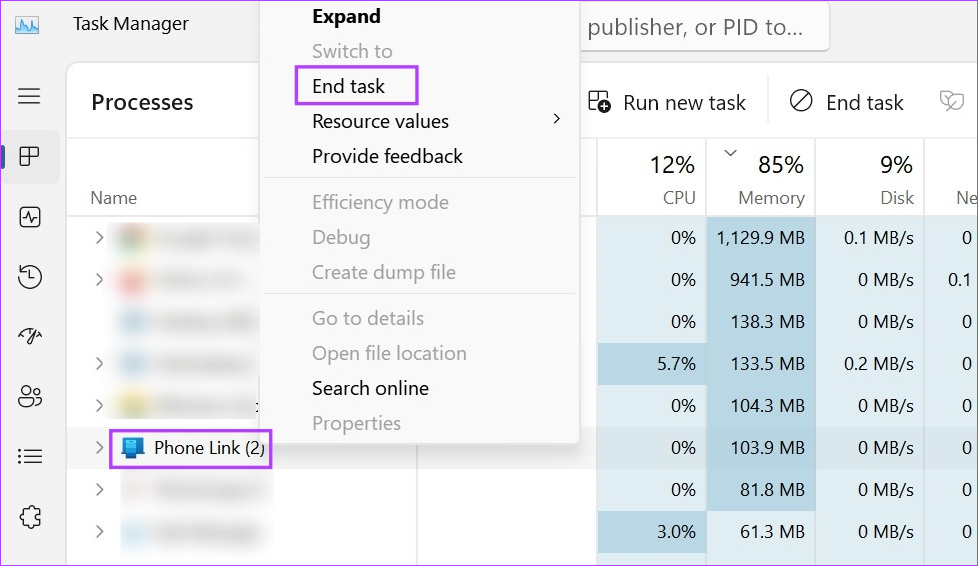
Task: Click the 133.5 MB memory cell
Action: tap(761, 363)
